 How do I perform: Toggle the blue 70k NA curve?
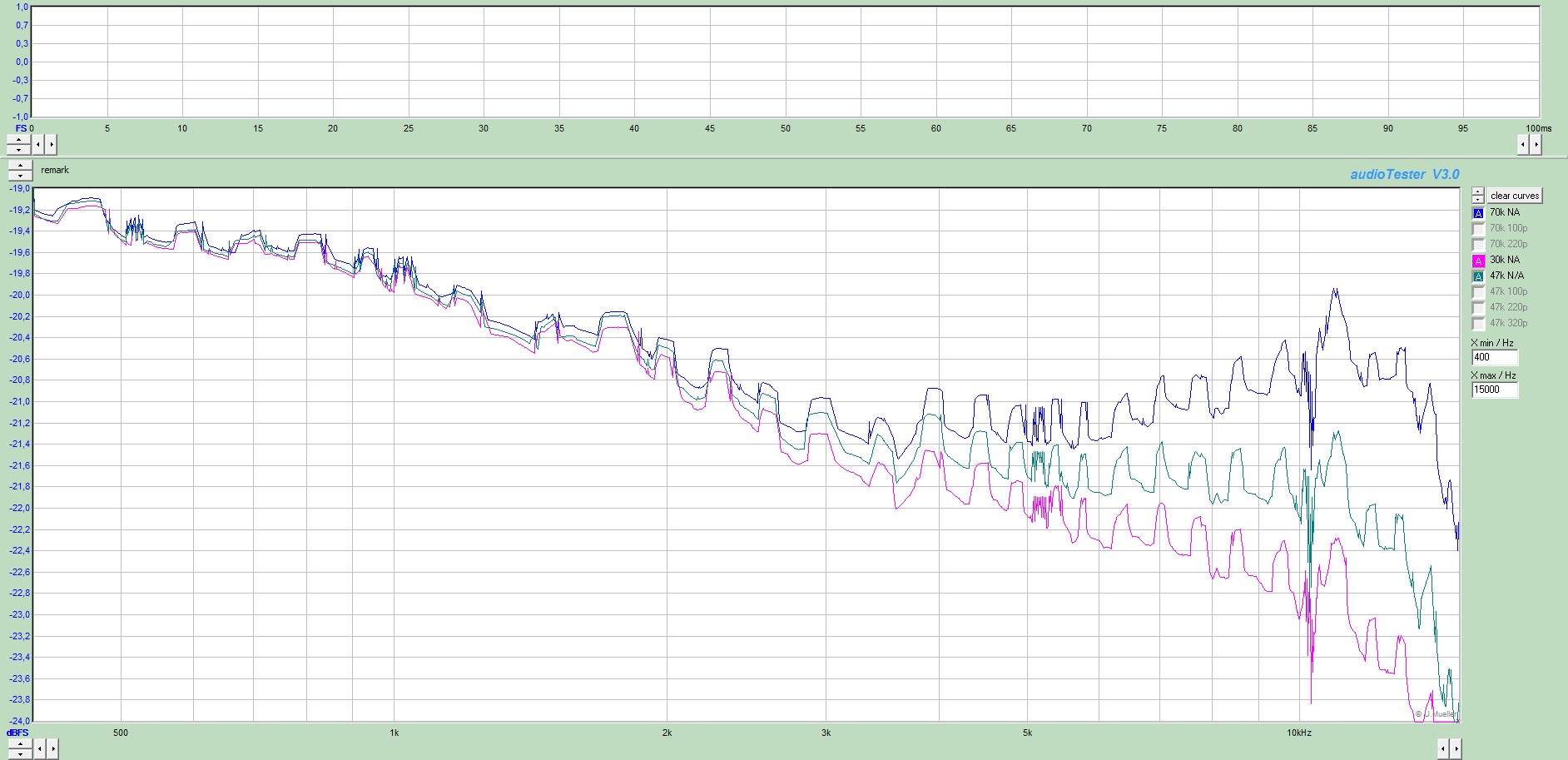pos(1478,213)
